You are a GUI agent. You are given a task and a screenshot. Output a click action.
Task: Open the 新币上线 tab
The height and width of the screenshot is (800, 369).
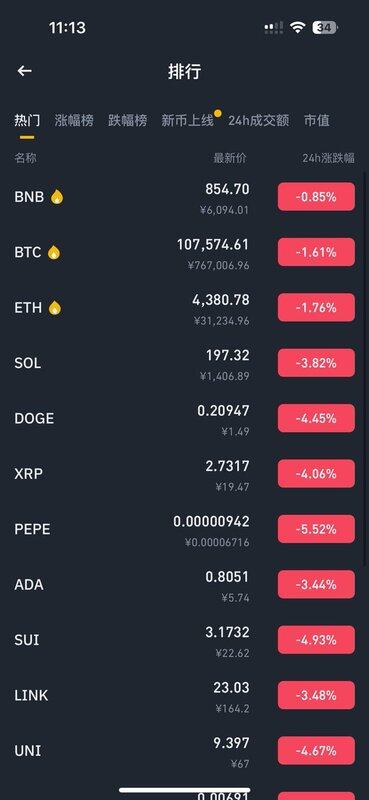tap(187, 120)
